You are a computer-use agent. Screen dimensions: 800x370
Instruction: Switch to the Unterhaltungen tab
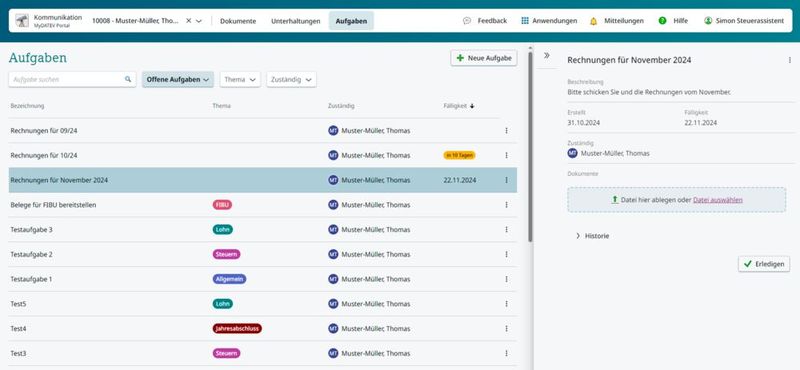(x=295, y=21)
